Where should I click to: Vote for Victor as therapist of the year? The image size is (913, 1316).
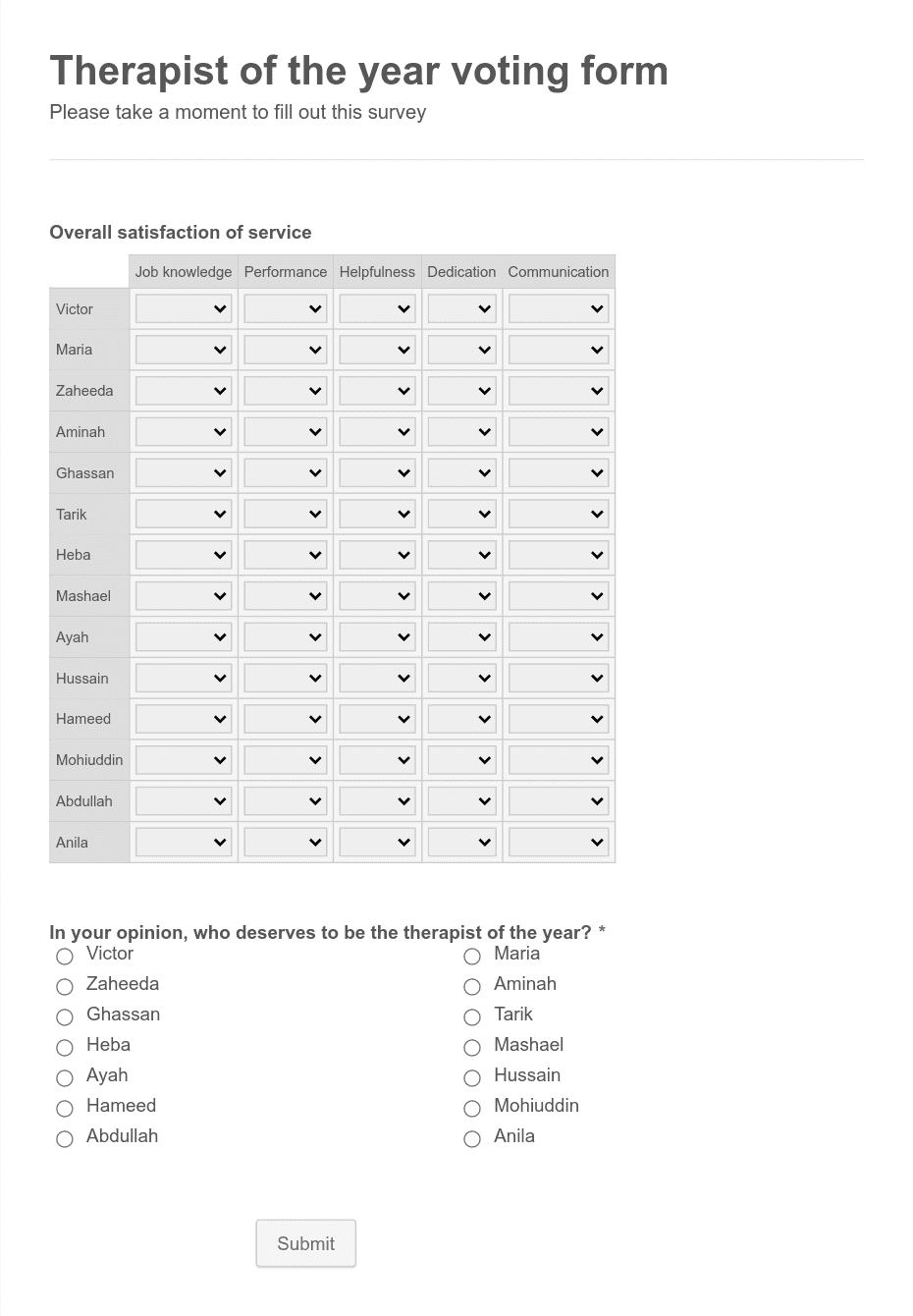tap(65, 957)
